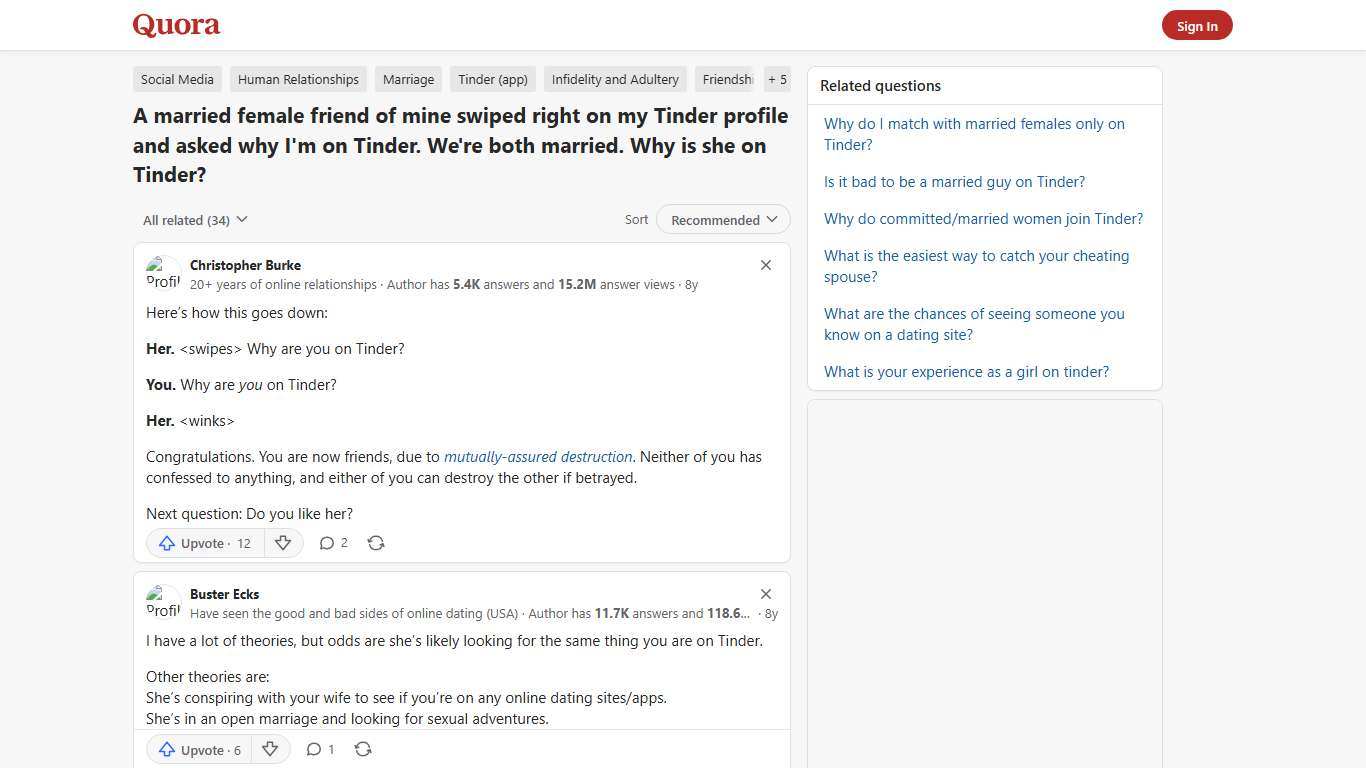Upvote Christopher Burke's answer
The width and height of the screenshot is (1366, 768).
click(x=203, y=543)
